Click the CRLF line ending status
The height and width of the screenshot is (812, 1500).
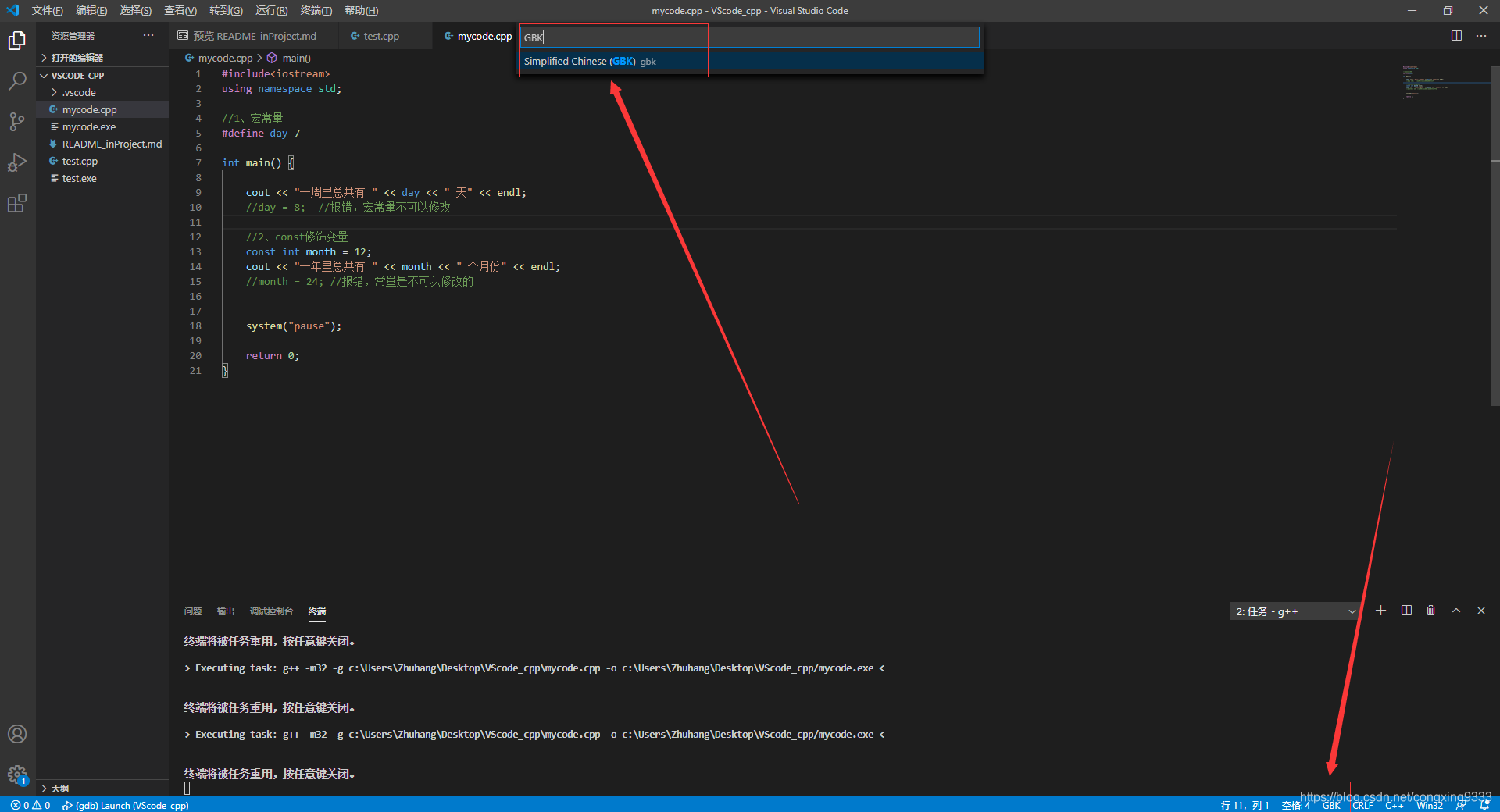(1362, 805)
